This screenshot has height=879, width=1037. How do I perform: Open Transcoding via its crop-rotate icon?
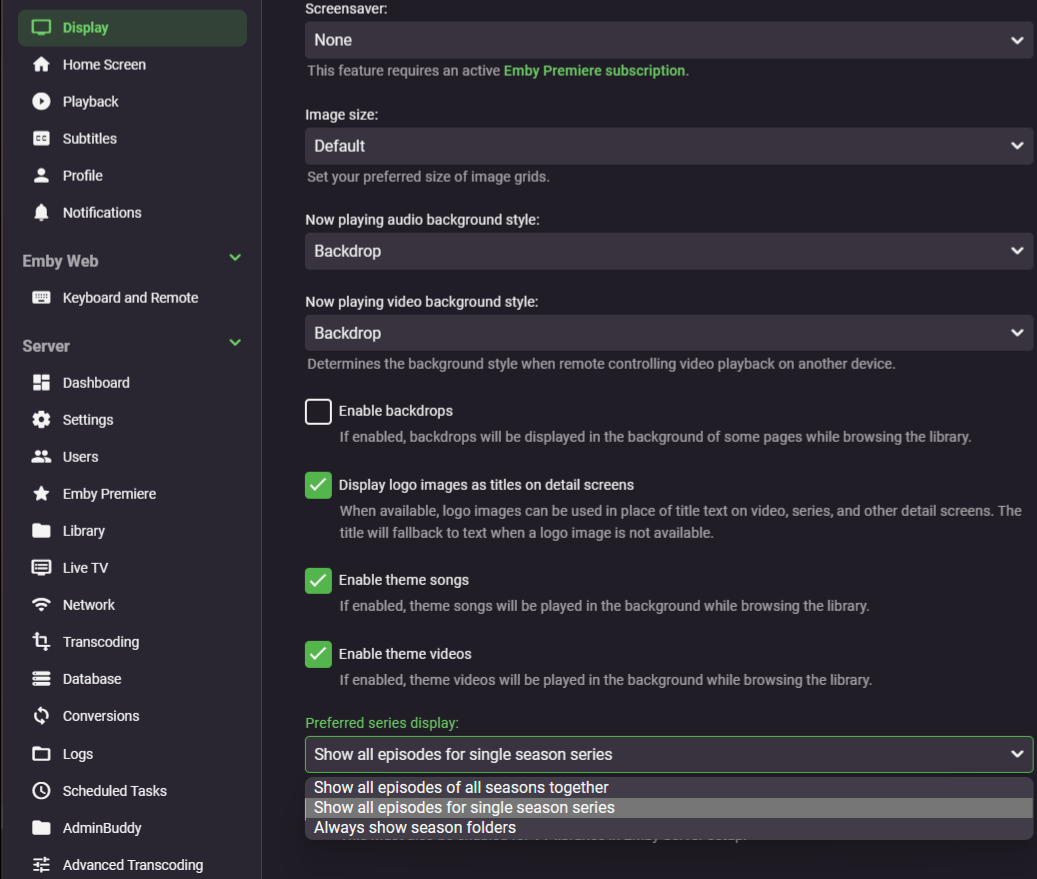pos(41,641)
